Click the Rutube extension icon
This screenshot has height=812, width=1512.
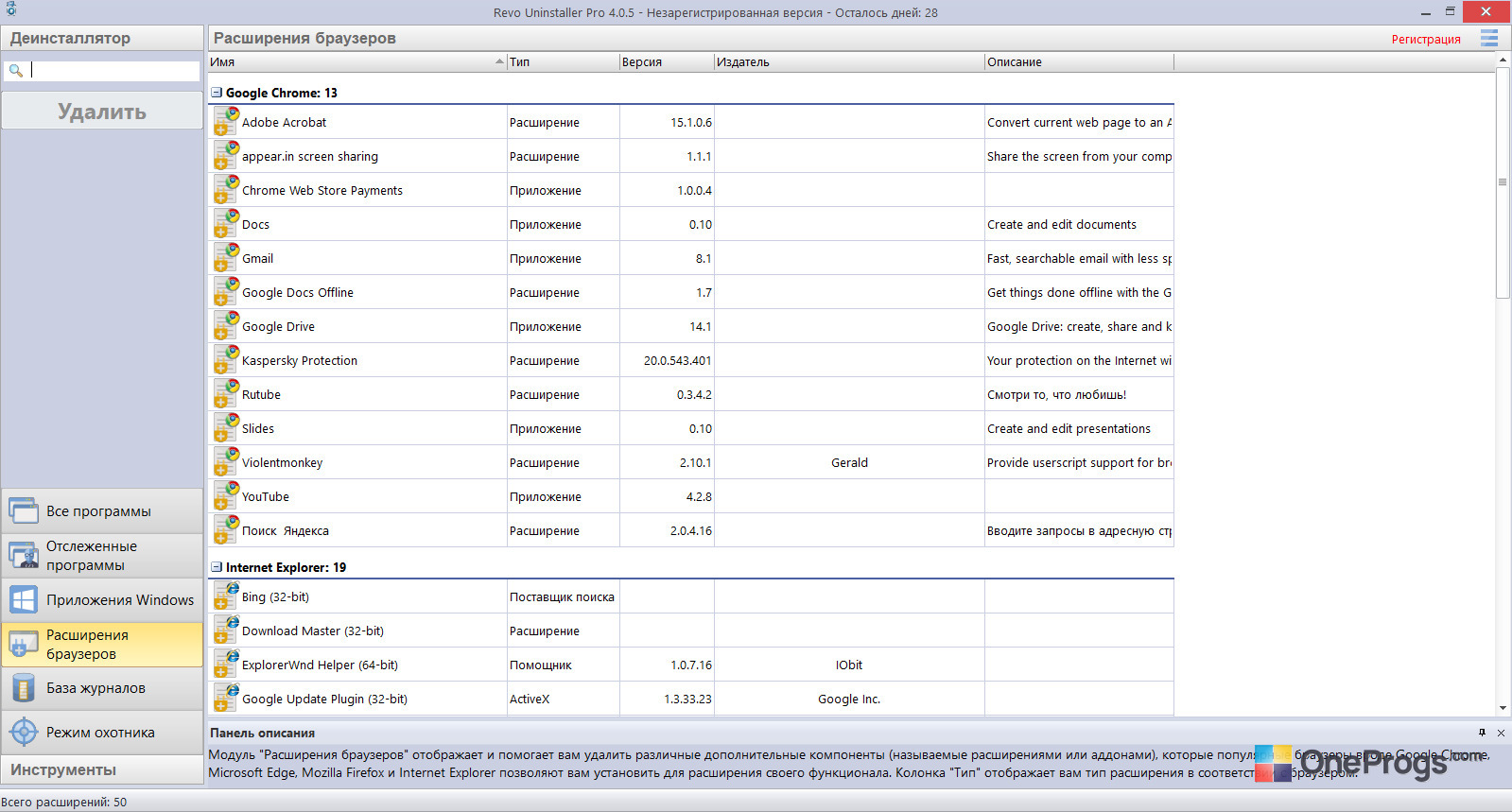[225, 394]
